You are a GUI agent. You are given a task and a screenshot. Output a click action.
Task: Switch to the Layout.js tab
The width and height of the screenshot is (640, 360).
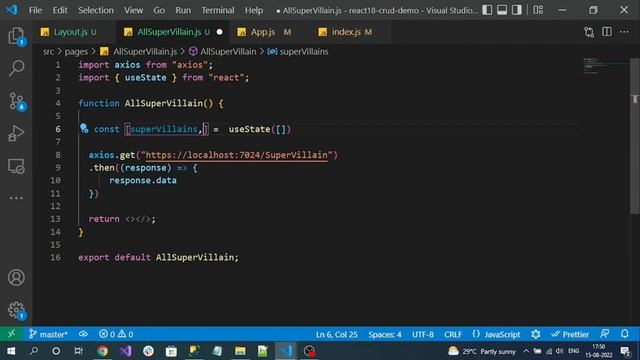(x=74, y=32)
